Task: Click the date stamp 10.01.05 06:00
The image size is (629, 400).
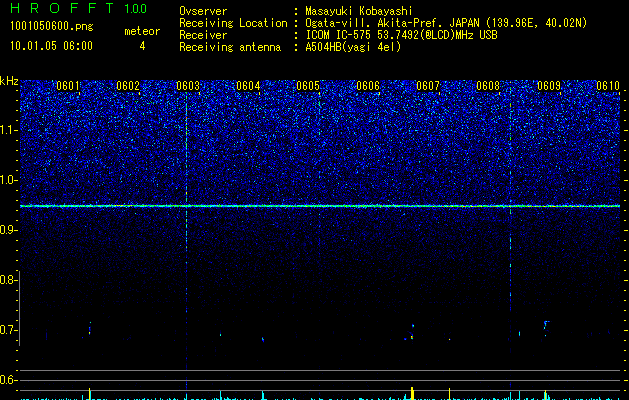Action: point(51,46)
